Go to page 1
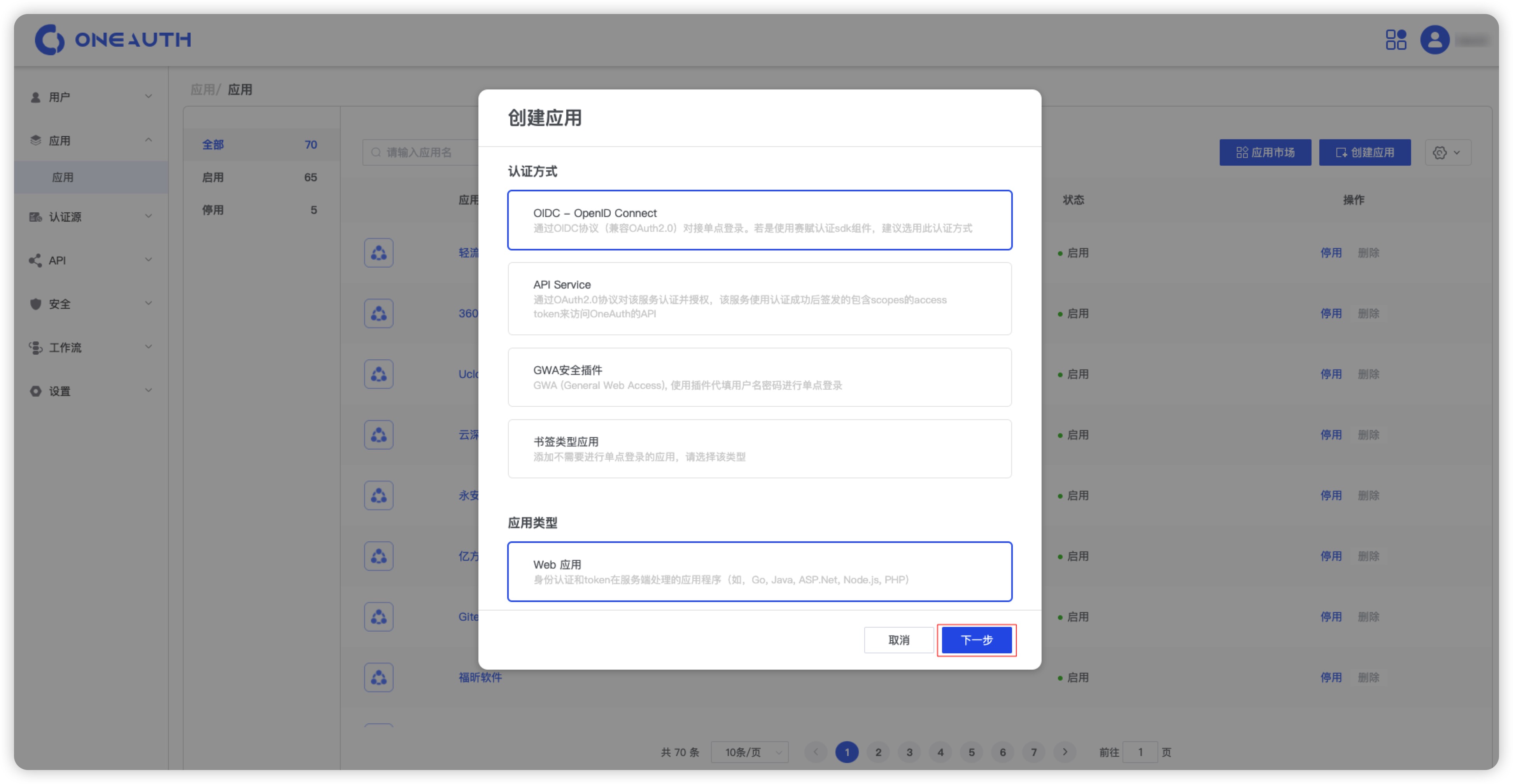Viewport: 1513px width, 784px height. [x=847, y=752]
